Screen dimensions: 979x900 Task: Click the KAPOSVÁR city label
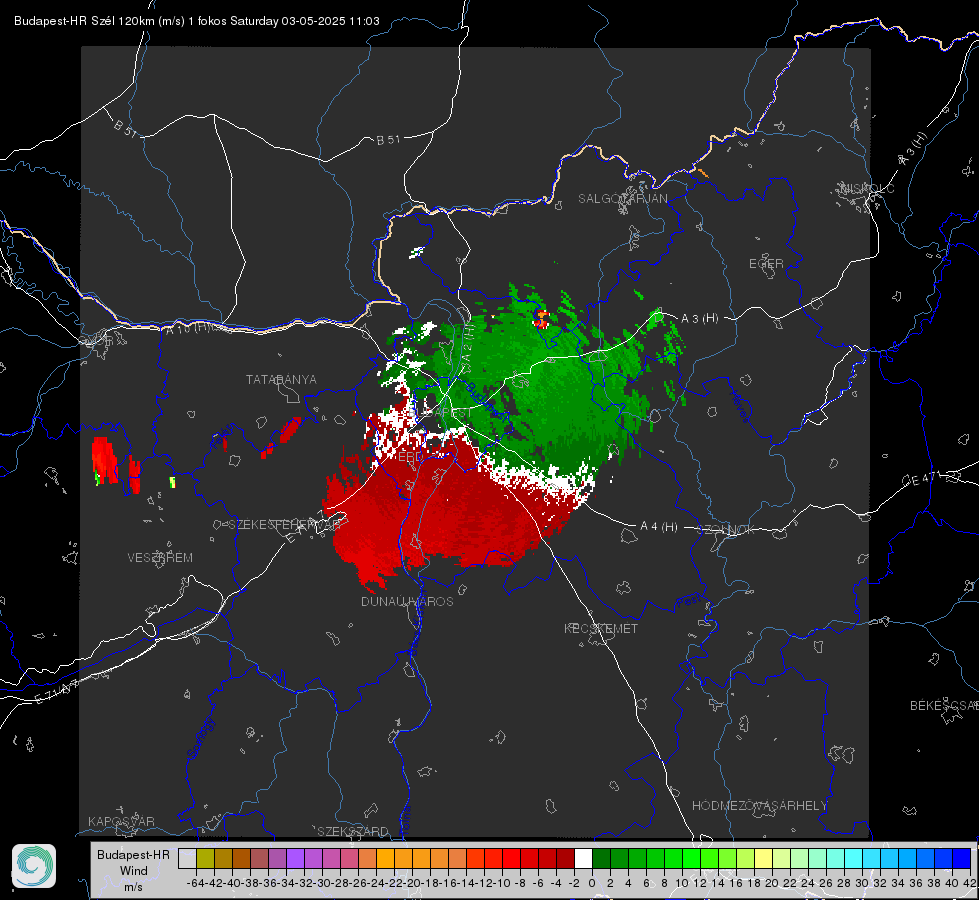(x=121, y=821)
